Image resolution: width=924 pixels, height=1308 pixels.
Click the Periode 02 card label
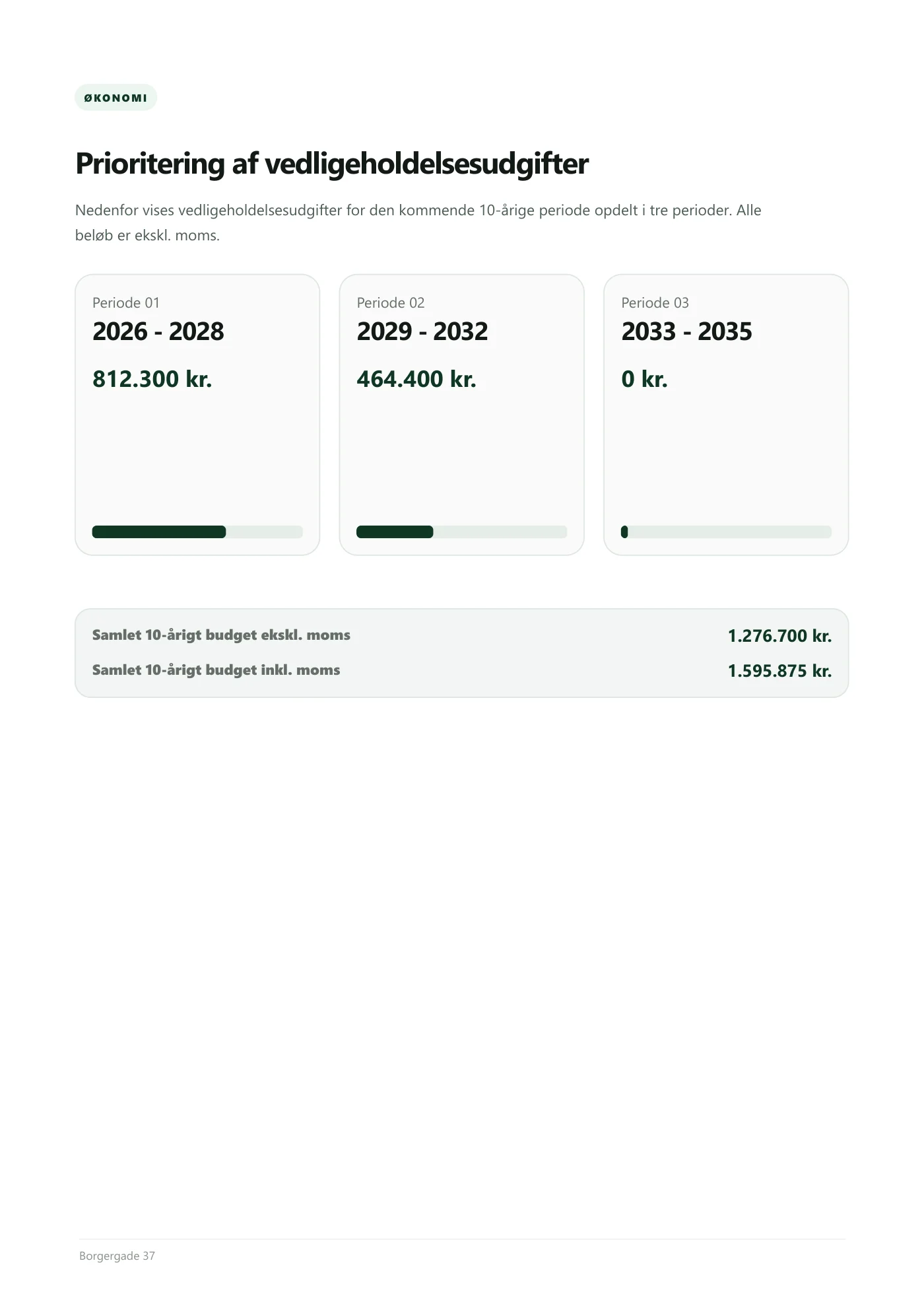pos(391,303)
